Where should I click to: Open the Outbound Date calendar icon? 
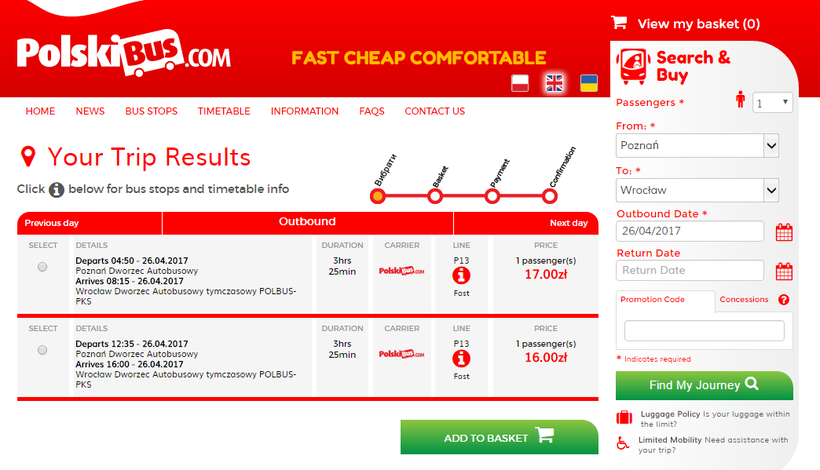tap(784, 232)
